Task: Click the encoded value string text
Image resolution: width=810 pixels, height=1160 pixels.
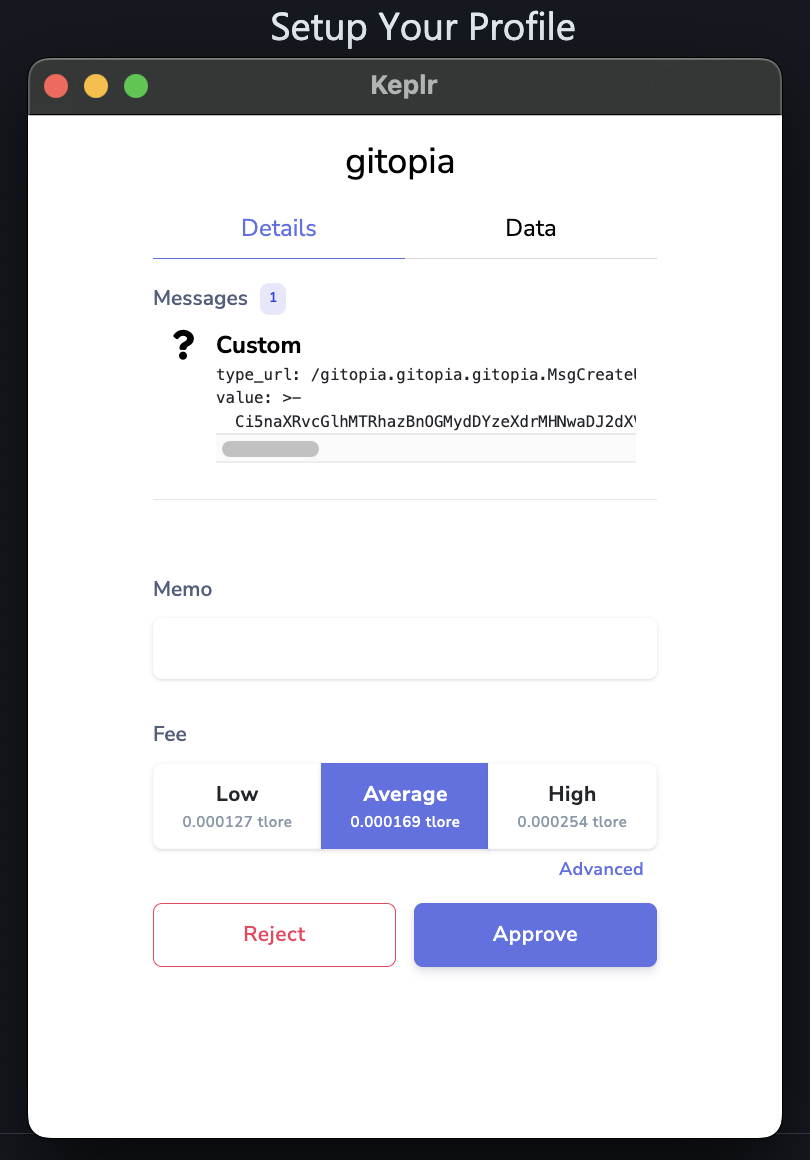Action: [x=435, y=422]
